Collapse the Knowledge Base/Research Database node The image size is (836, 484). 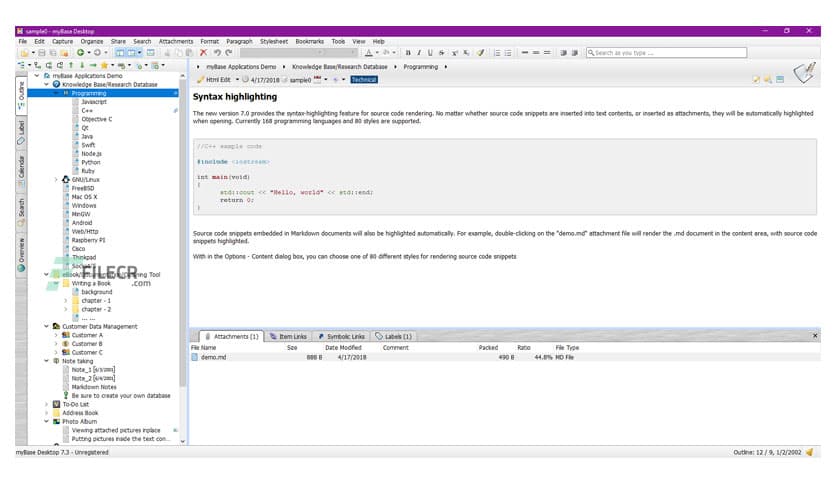pos(46,84)
